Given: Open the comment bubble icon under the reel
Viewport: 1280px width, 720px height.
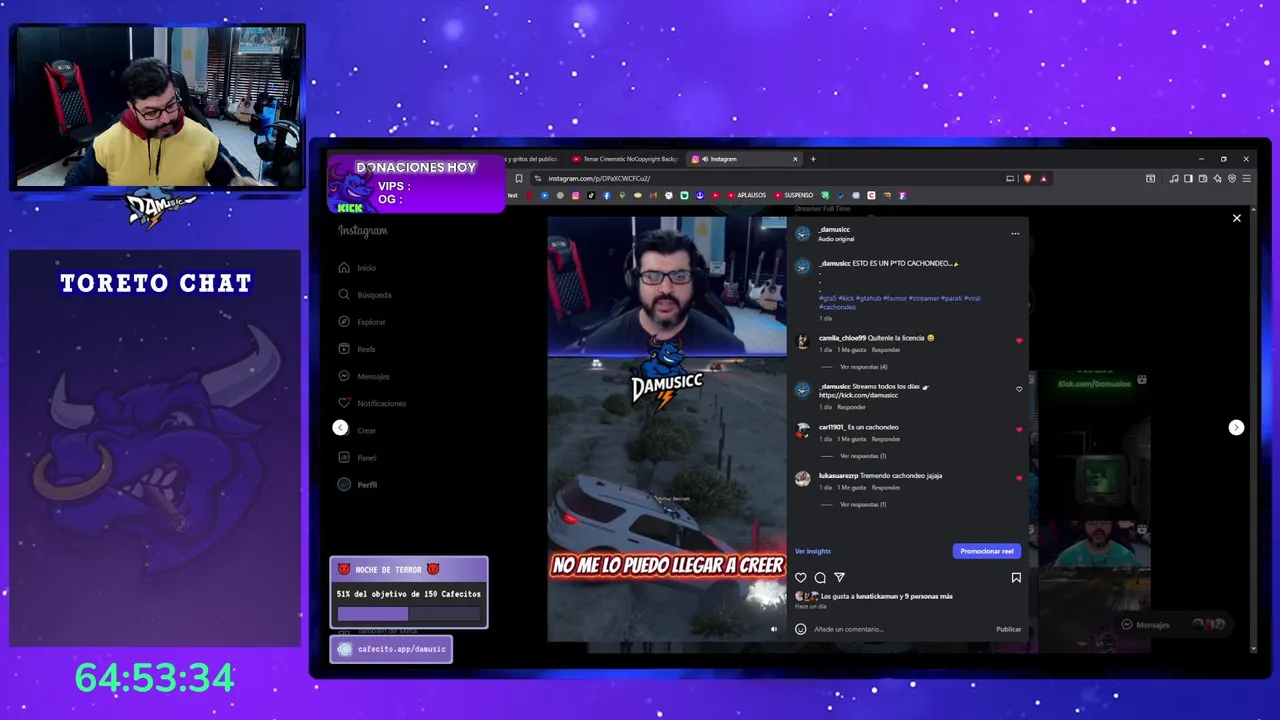Looking at the screenshot, I should tap(820, 577).
